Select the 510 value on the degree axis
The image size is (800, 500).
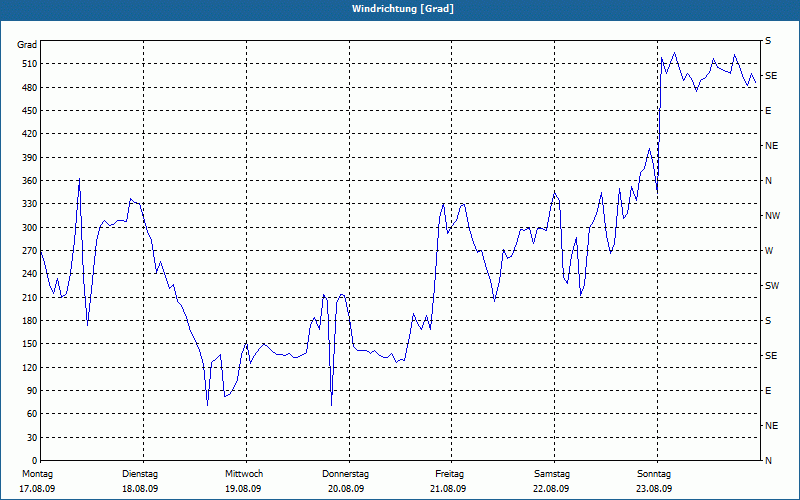point(30,64)
